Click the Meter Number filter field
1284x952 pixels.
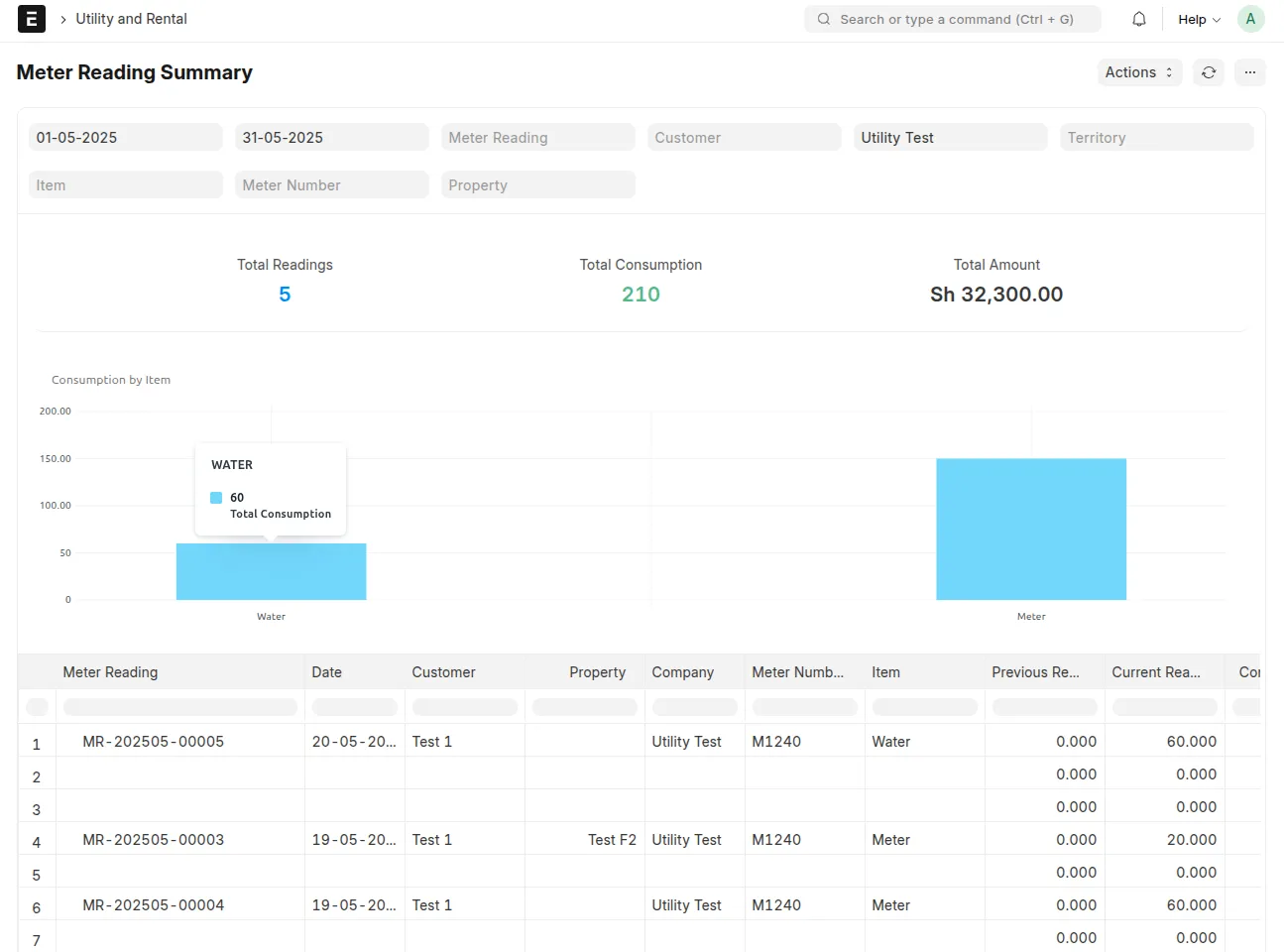[x=332, y=184]
